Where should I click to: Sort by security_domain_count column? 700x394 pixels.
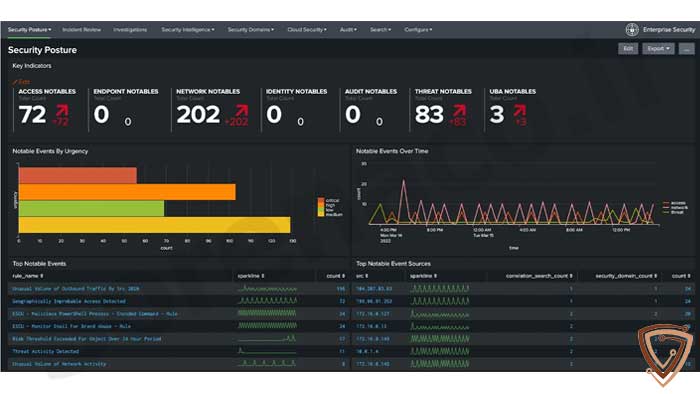(626, 276)
